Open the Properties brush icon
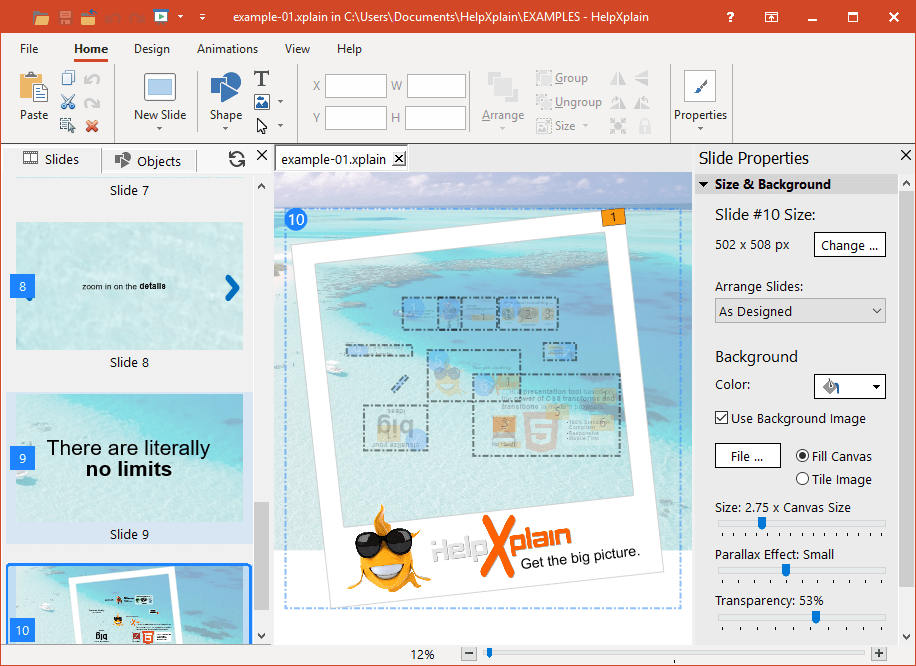Viewport: 916px width, 666px height. pyautogui.click(x=700, y=88)
